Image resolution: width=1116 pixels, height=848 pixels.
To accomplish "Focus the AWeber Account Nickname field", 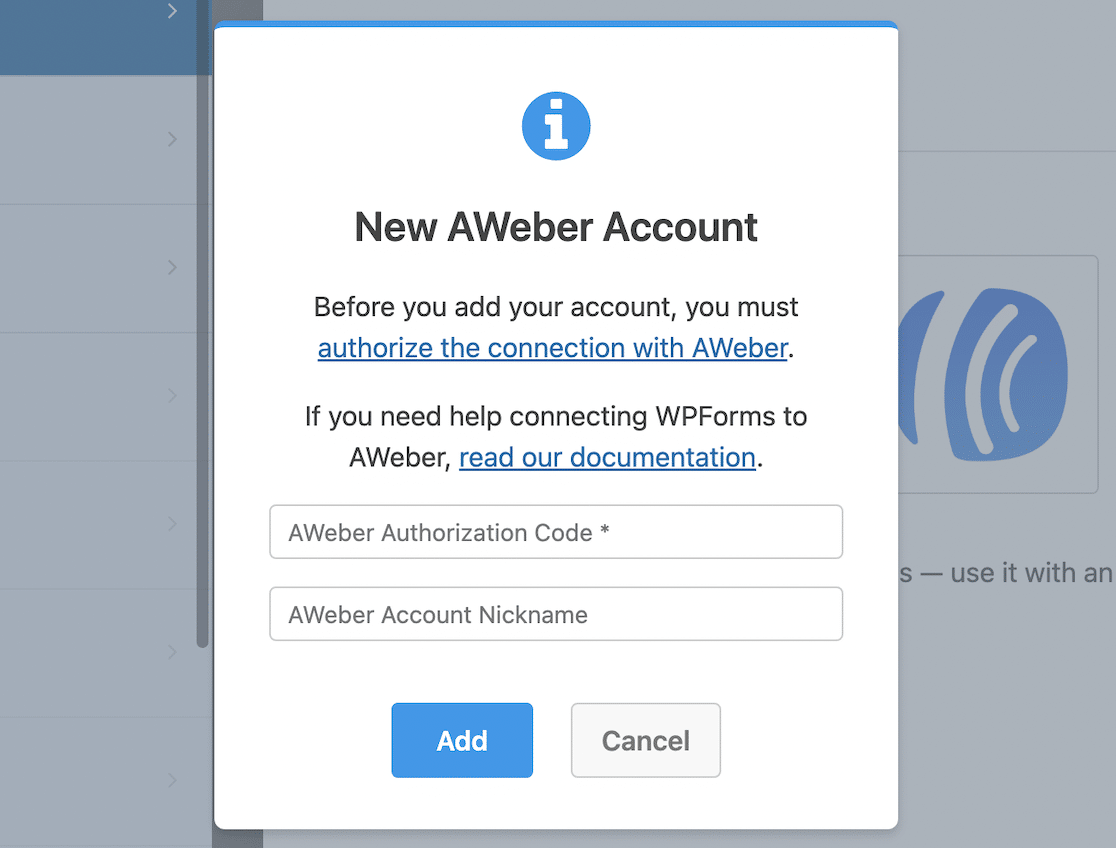I will 556,614.
